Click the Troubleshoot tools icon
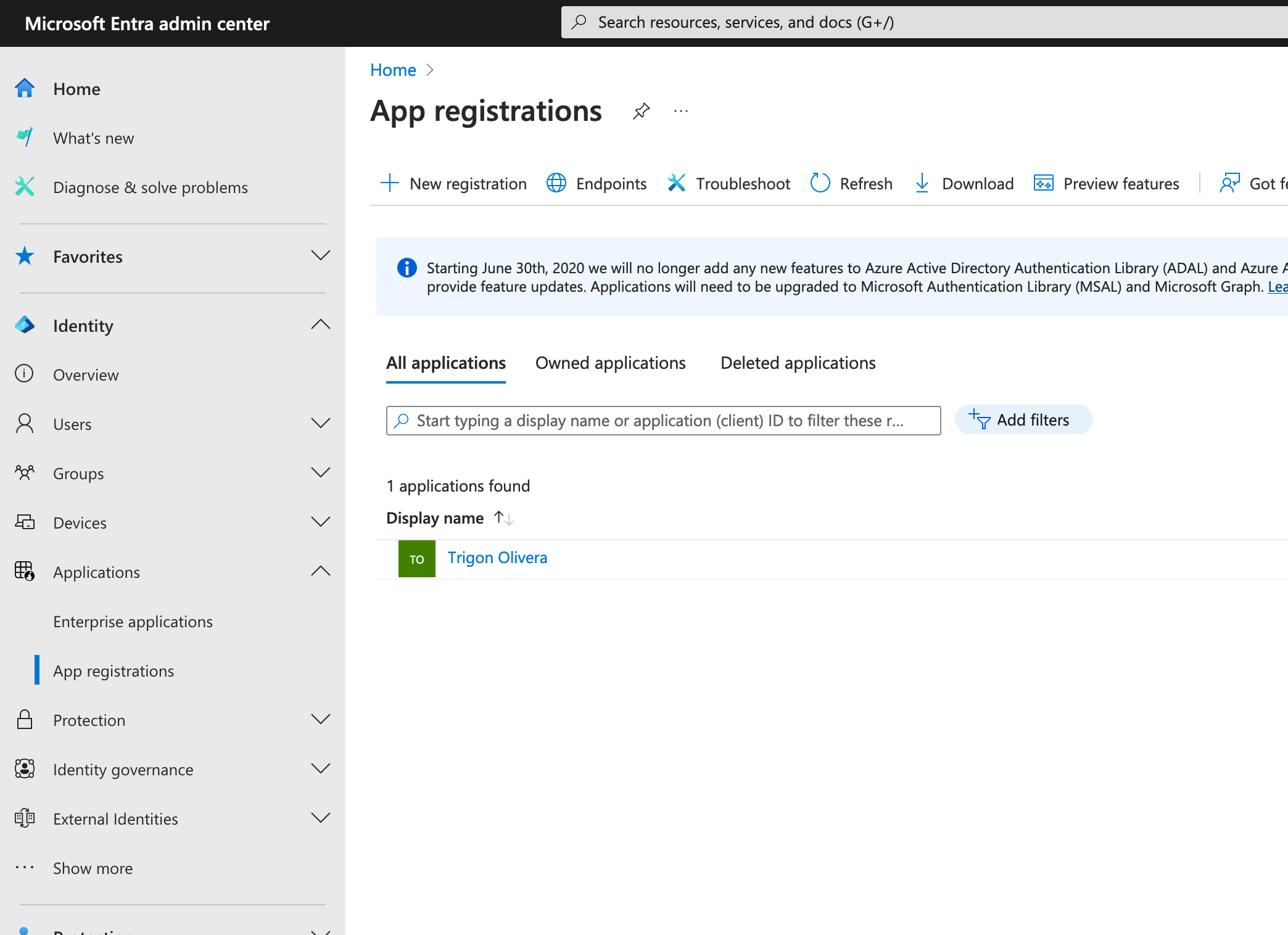 pyautogui.click(x=677, y=183)
